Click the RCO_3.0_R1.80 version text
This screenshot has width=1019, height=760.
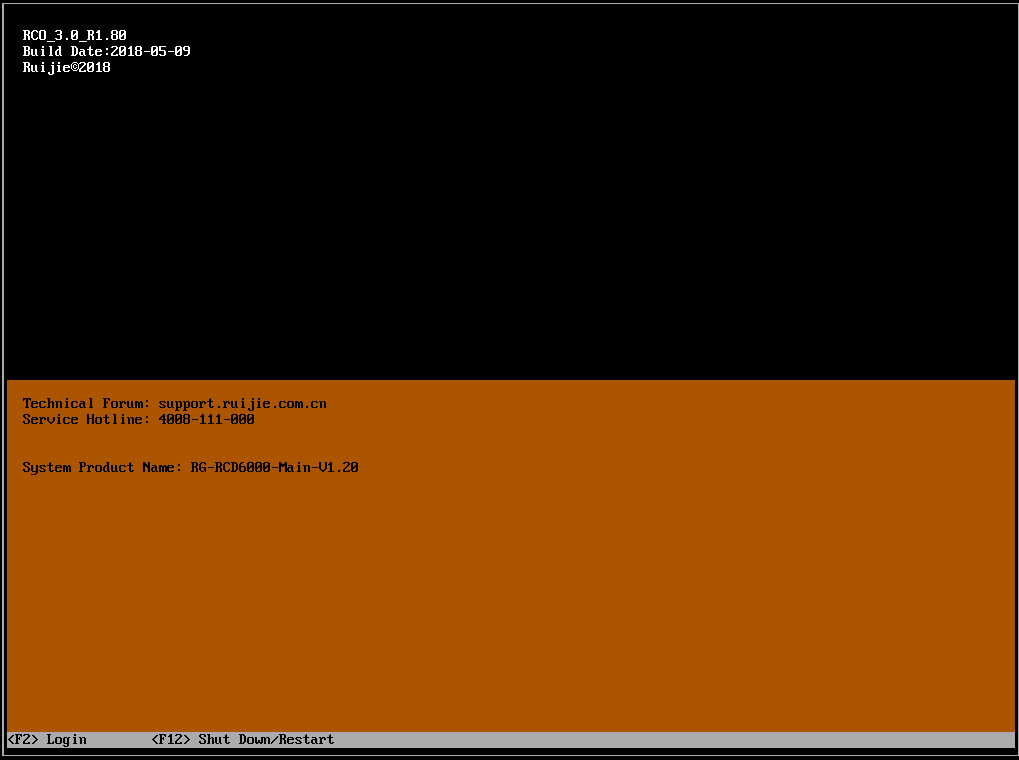pos(75,36)
